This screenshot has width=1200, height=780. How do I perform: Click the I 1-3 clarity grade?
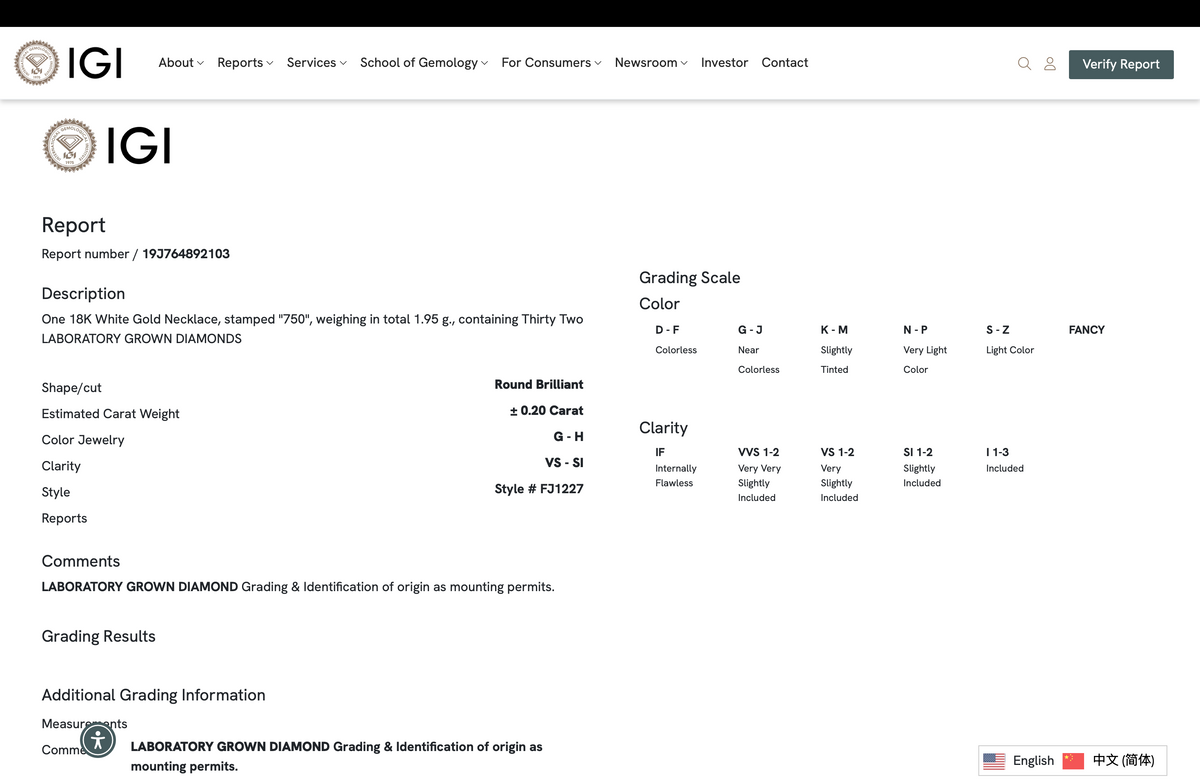[997, 452]
